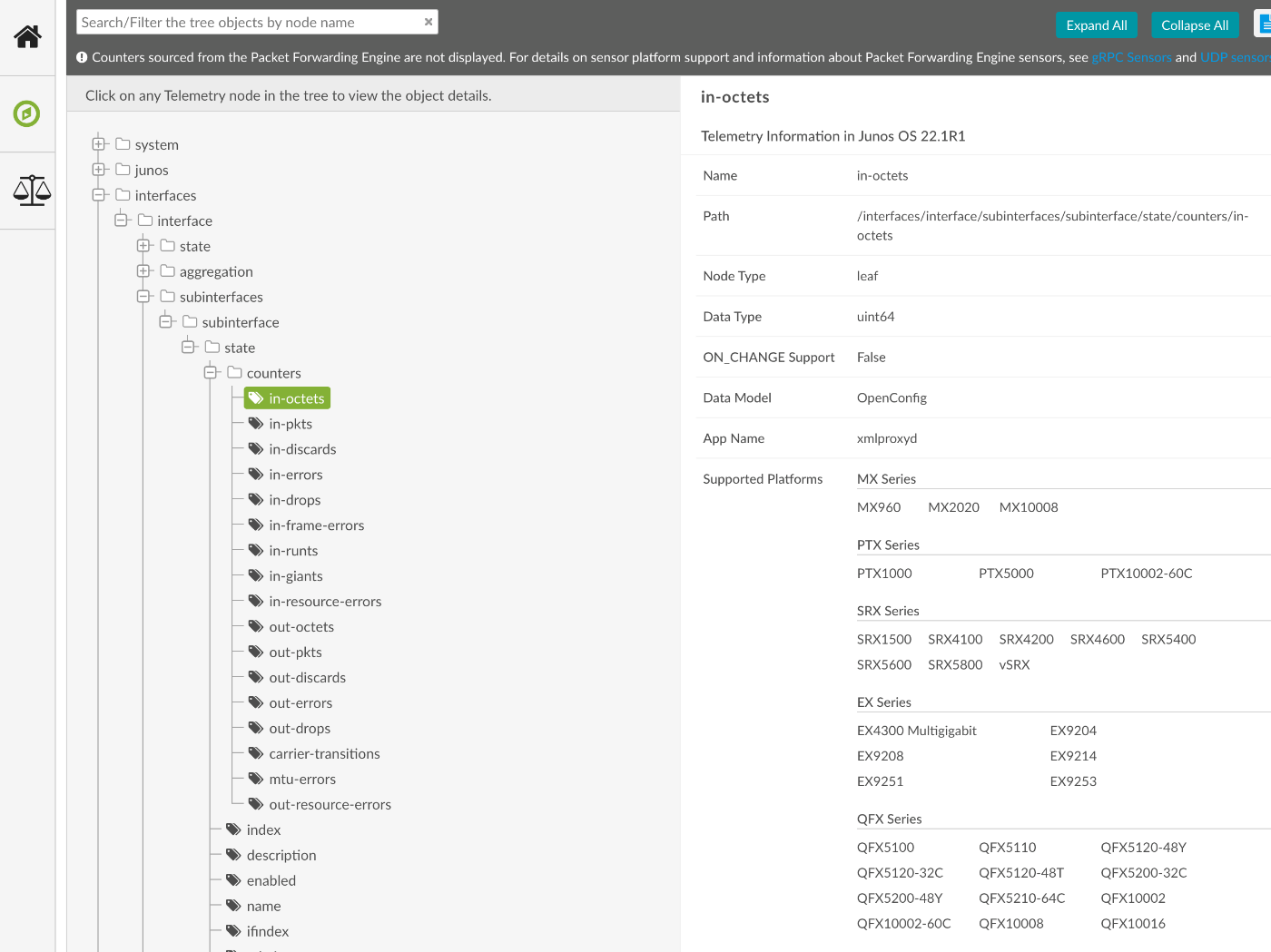The width and height of the screenshot is (1271, 952).
Task: Select the out-octets leaf node label
Action: [x=301, y=627]
